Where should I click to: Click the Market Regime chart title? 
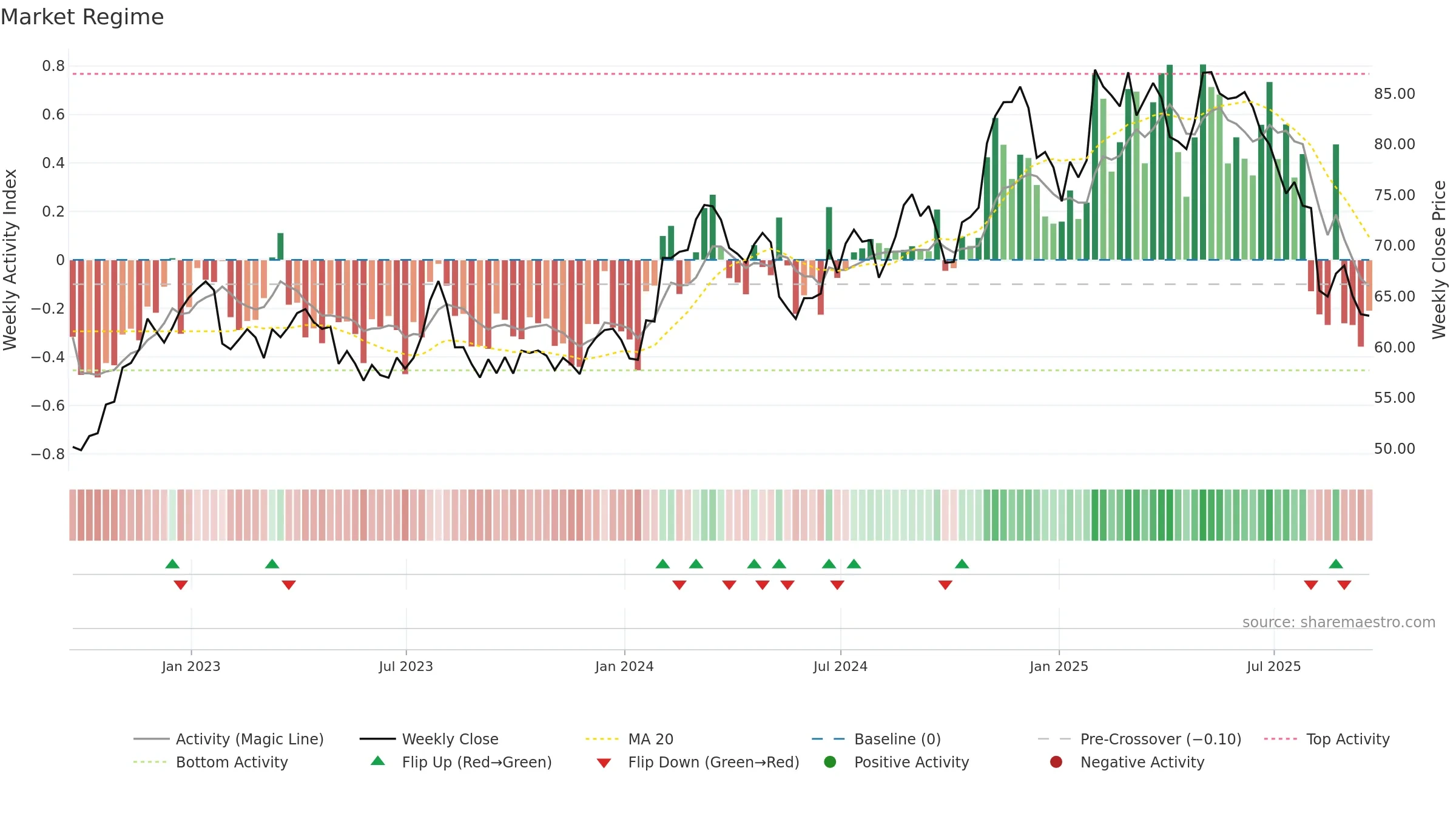83,17
